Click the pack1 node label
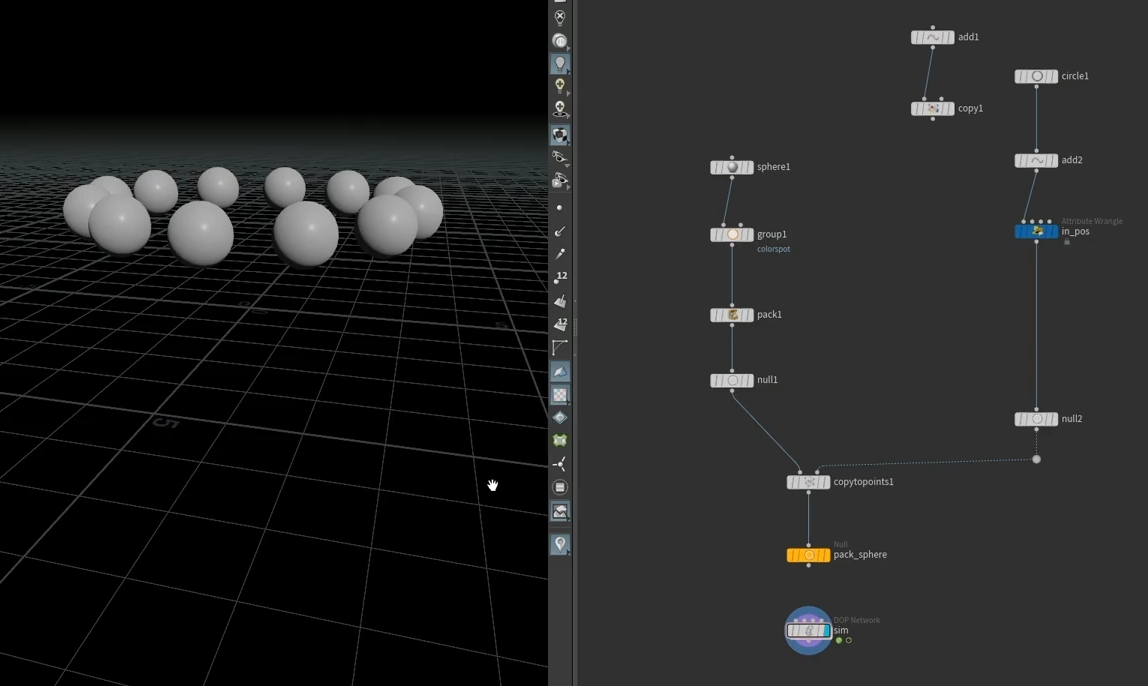Screen dimensions: 1148x686 pyautogui.click(x=769, y=314)
